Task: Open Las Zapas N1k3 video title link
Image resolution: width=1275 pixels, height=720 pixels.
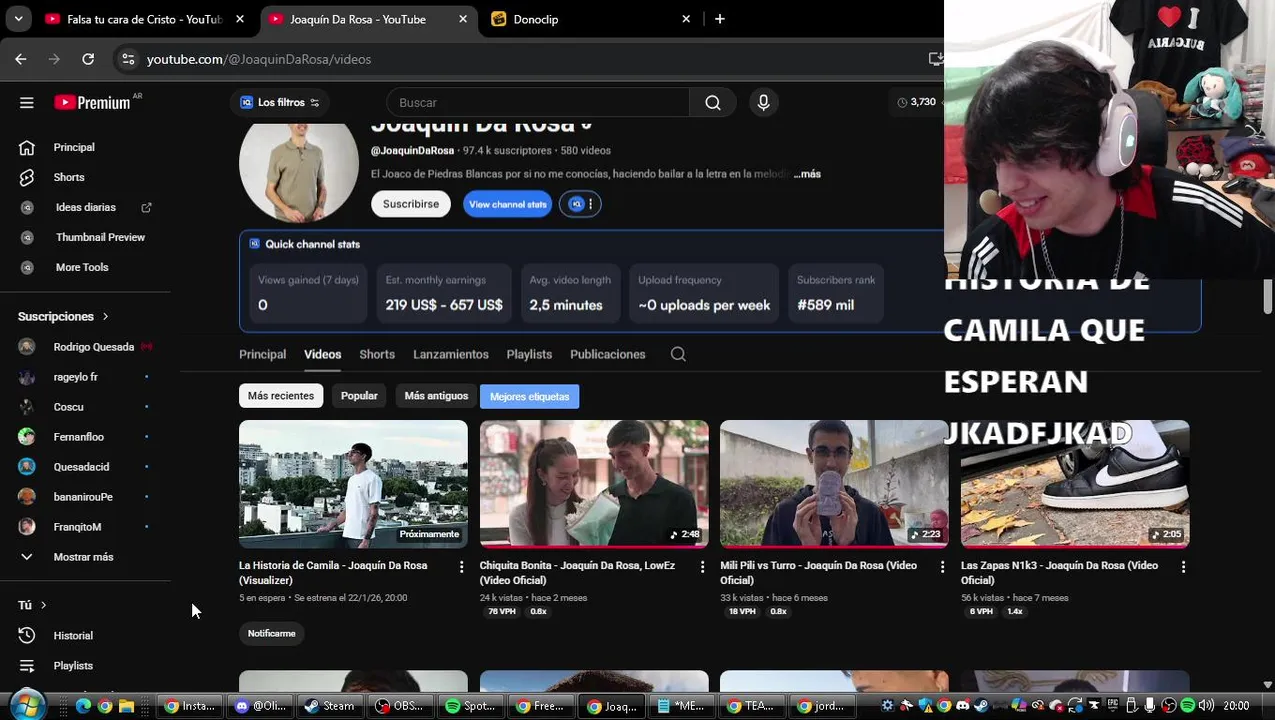Action: click(x=1059, y=573)
